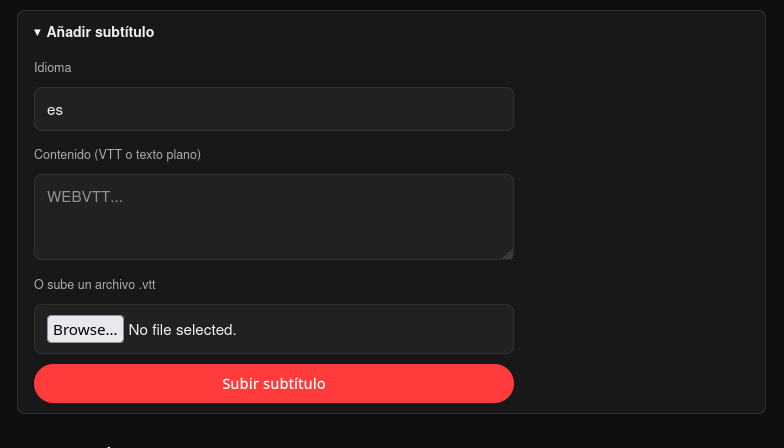Grab the text area resize handle icon
Viewport: 784px width, 448px height.
pos(508,254)
